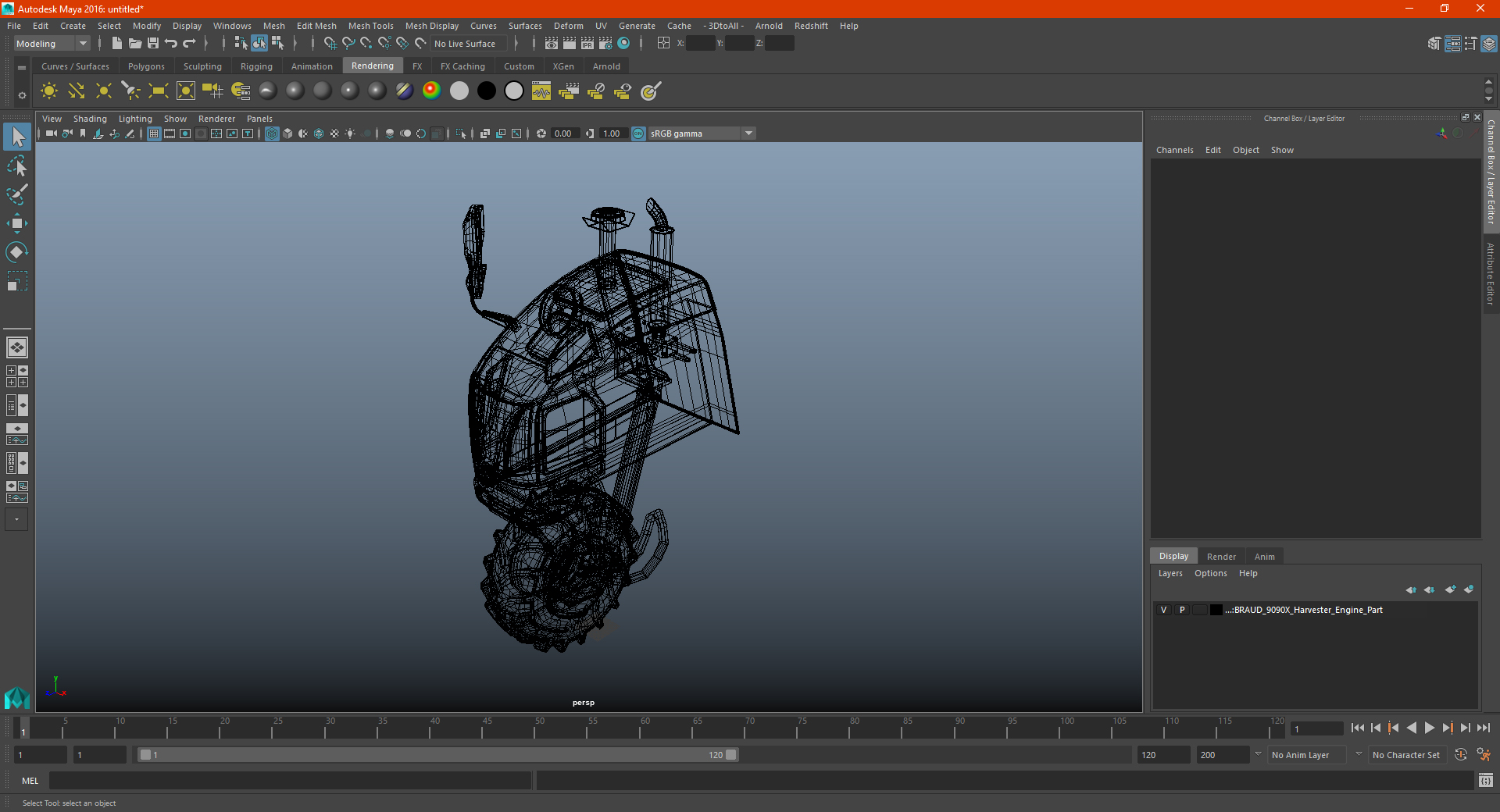Toggle the resolution gate viewport button
Image resolution: width=1500 pixels, height=812 pixels.
pos(185,134)
